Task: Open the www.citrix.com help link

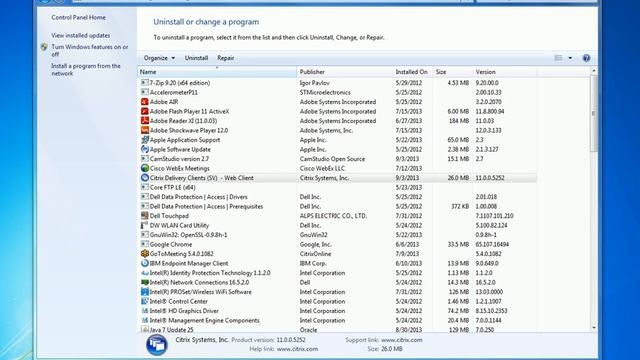Action: click(297, 349)
